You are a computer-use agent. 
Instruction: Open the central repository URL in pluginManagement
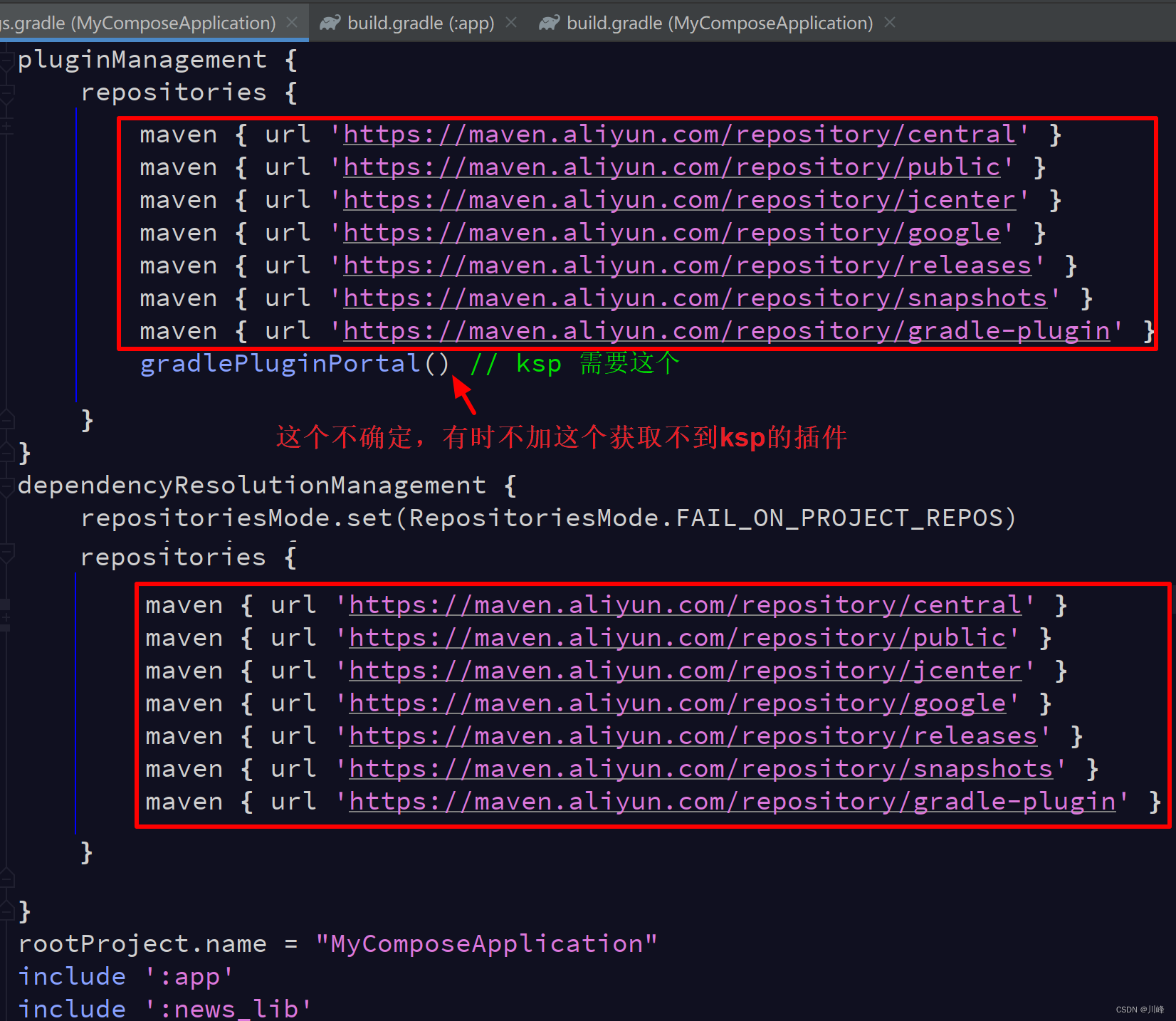click(x=679, y=135)
